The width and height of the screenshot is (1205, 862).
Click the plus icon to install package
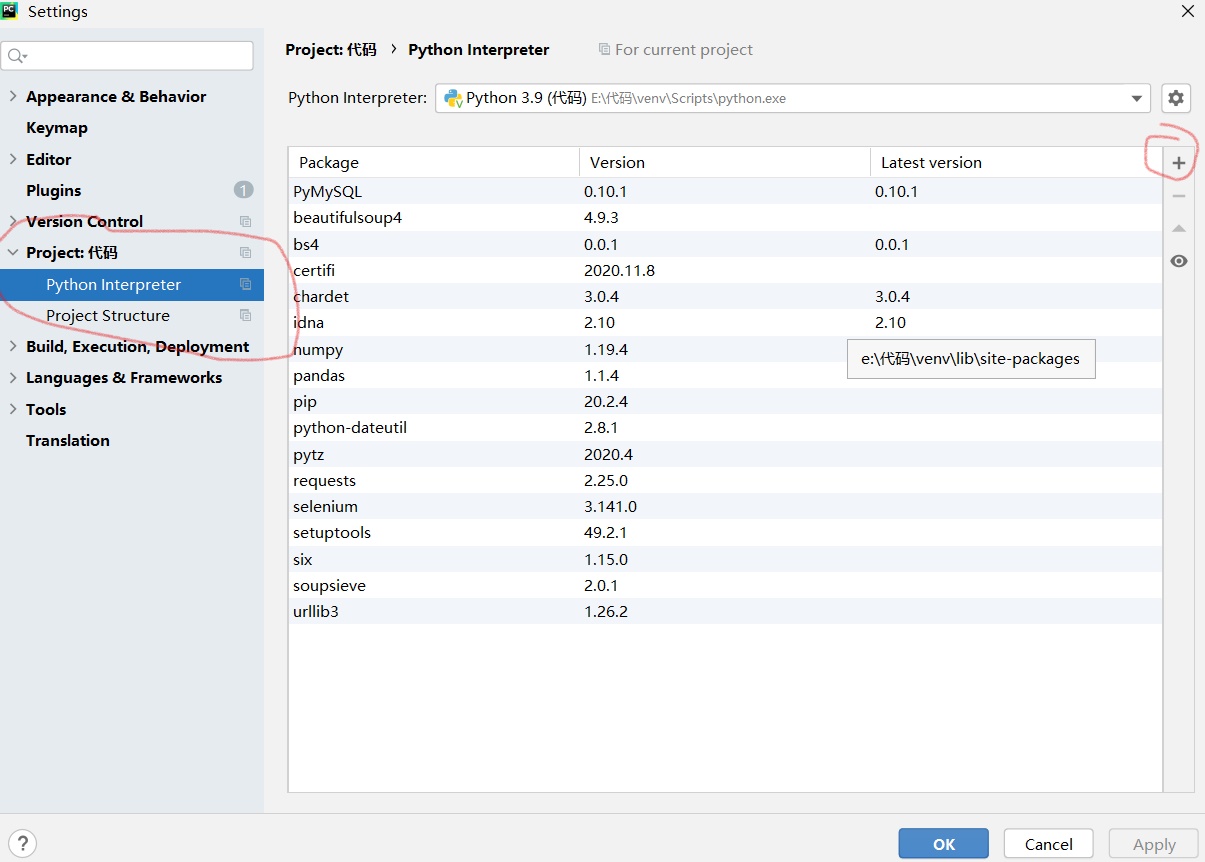click(x=1179, y=163)
